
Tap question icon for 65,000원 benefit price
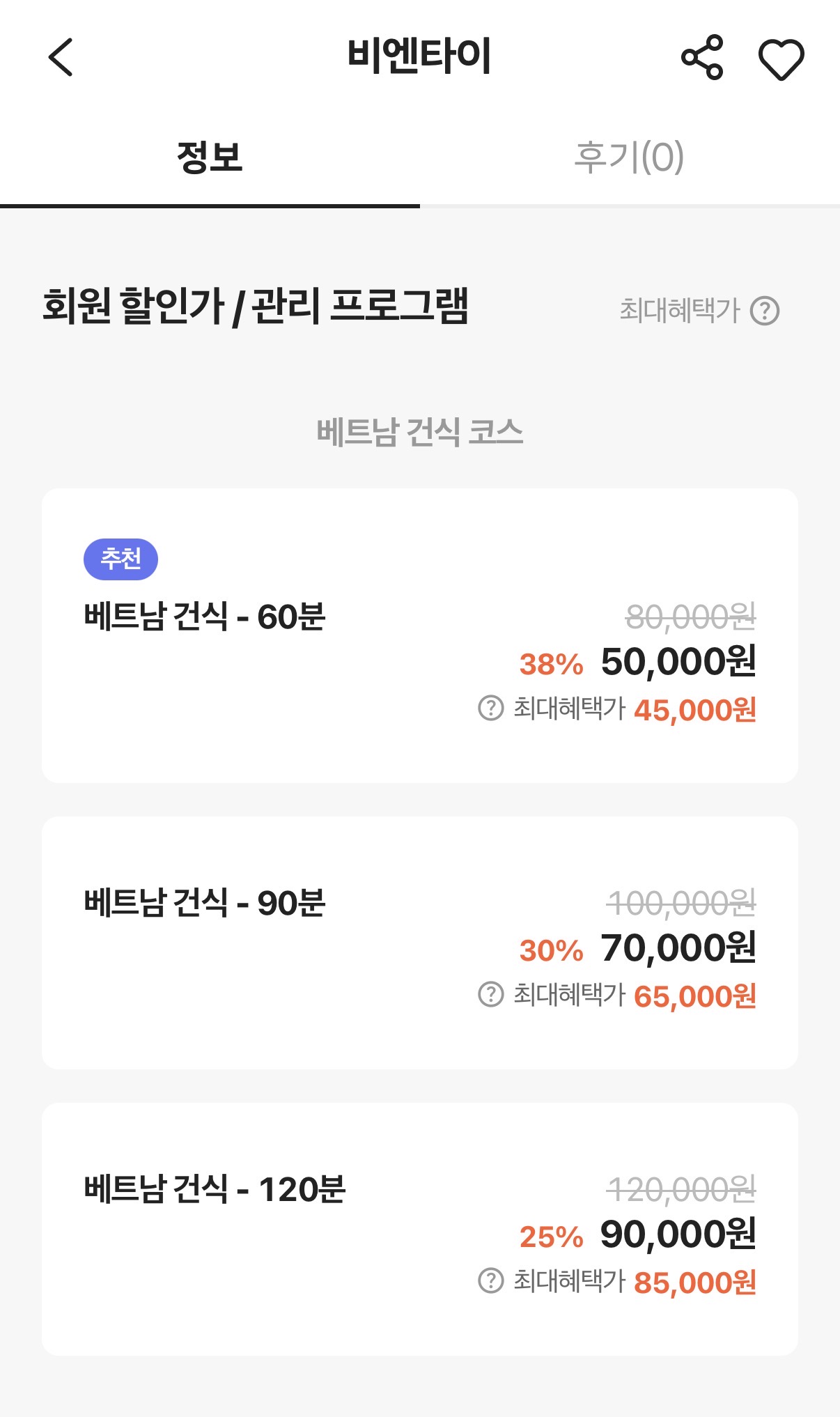pos(490,995)
